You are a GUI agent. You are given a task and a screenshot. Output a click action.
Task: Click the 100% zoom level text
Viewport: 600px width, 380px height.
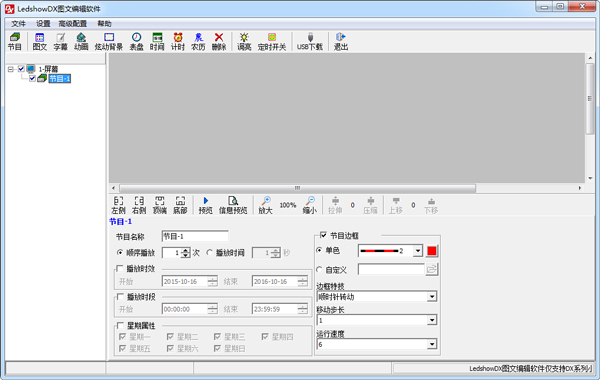(288, 205)
